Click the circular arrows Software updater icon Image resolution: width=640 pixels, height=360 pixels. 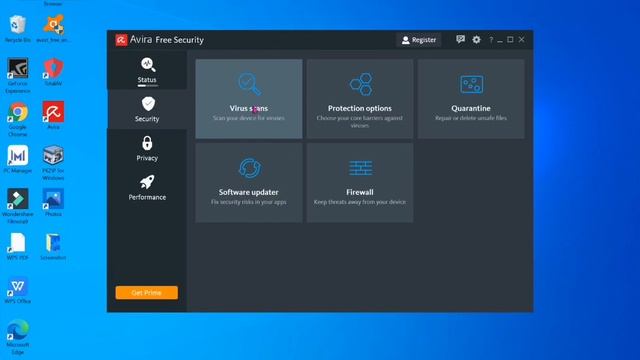(x=249, y=168)
